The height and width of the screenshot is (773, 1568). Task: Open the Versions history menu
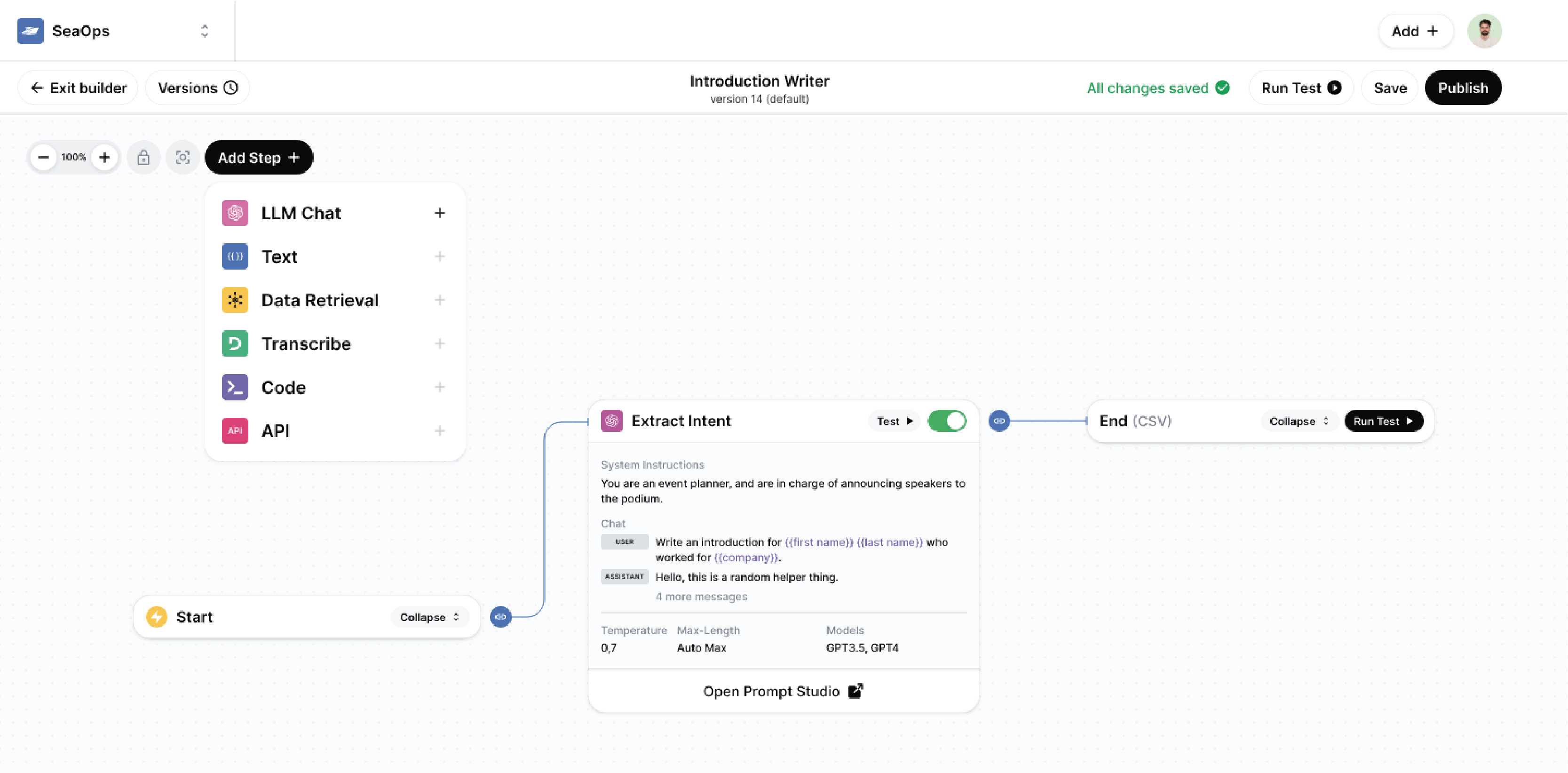pos(197,87)
